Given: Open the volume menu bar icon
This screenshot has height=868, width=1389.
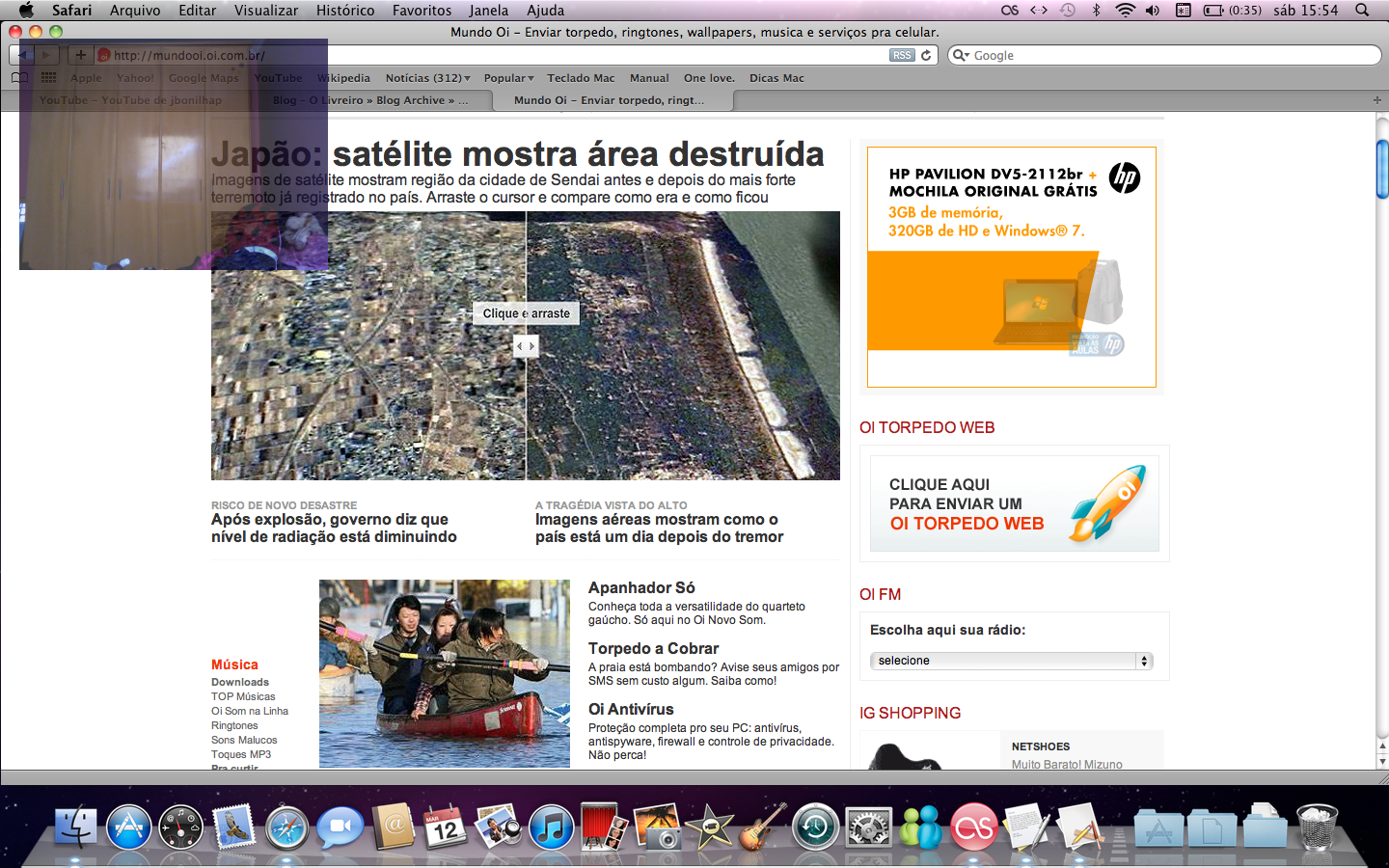Looking at the screenshot, I should [x=1153, y=10].
